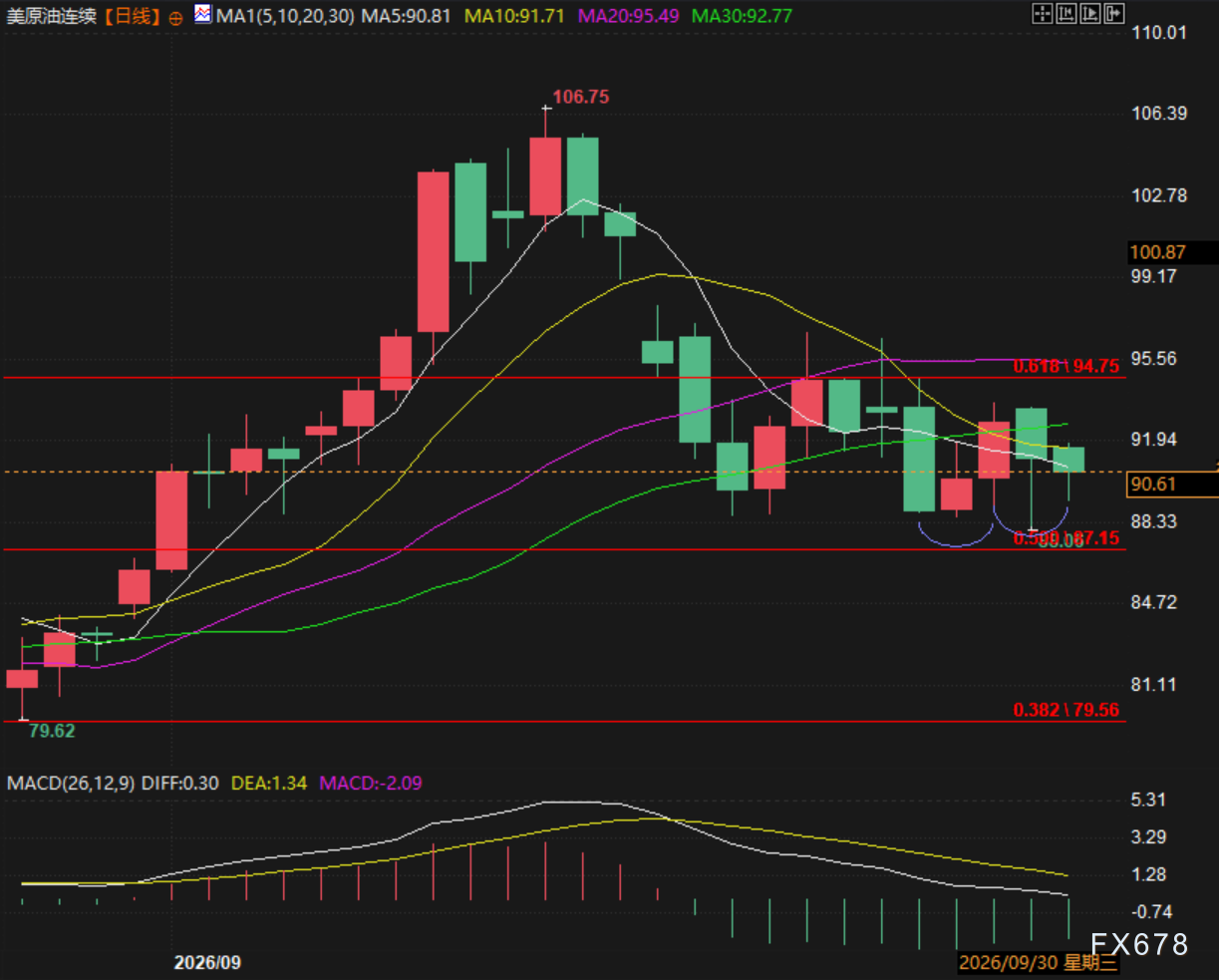Select the 0.618 \ 94.75 Fibonacci label
Image resolution: width=1219 pixels, height=980 pixels.
tap(1067, 366)
